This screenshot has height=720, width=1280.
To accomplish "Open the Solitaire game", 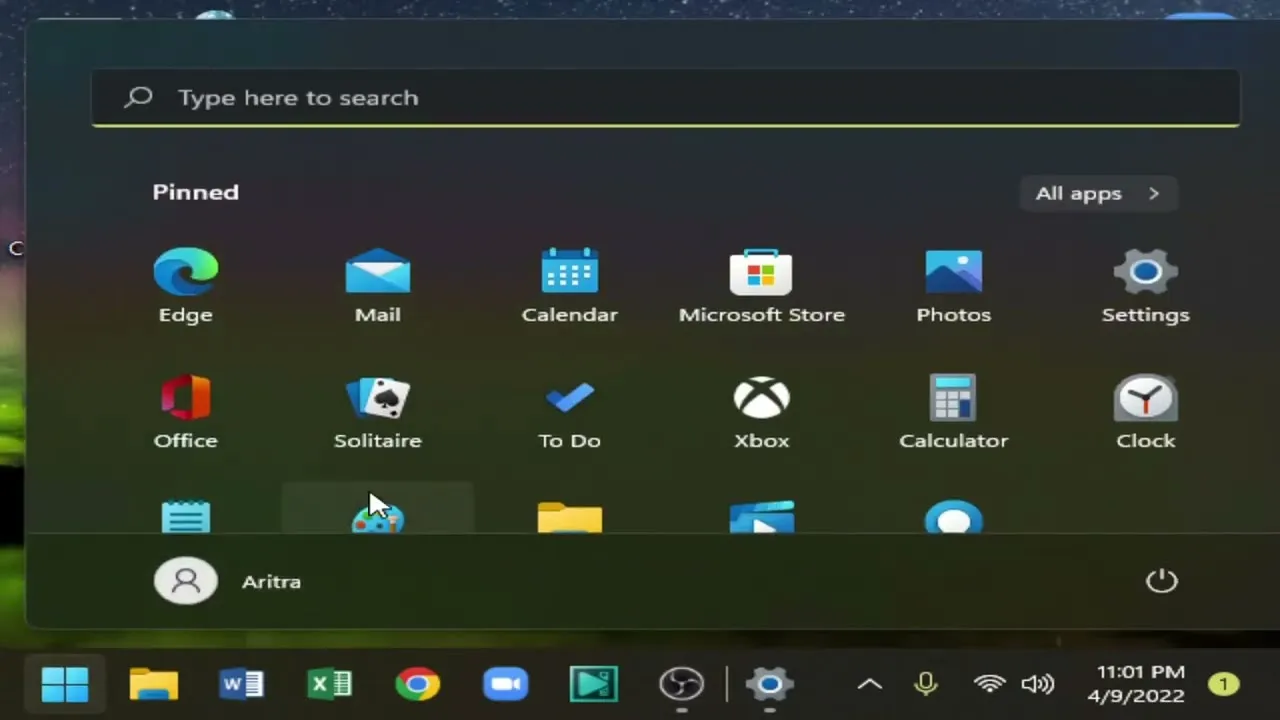I will coord(378,412).
